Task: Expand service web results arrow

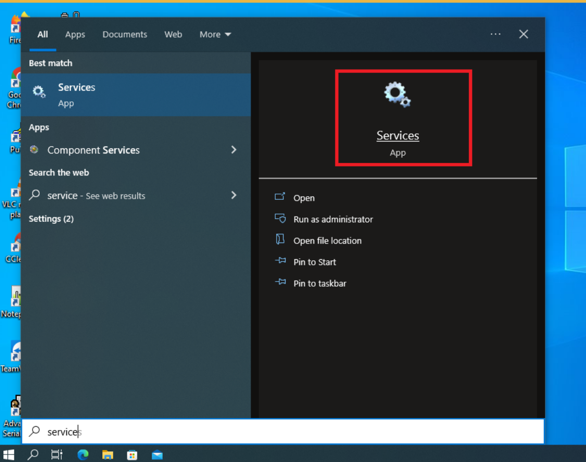Action: pyautogui.click(x=234, y=195)
